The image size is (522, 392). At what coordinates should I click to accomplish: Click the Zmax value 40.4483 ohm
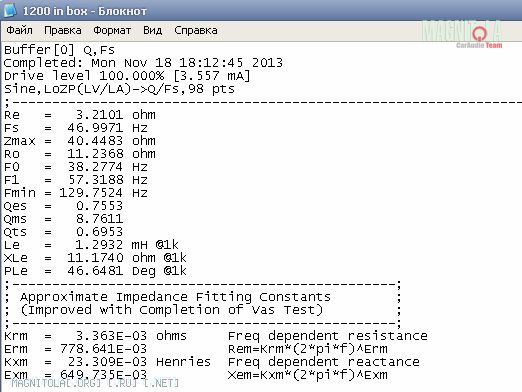tap(111, 141)
